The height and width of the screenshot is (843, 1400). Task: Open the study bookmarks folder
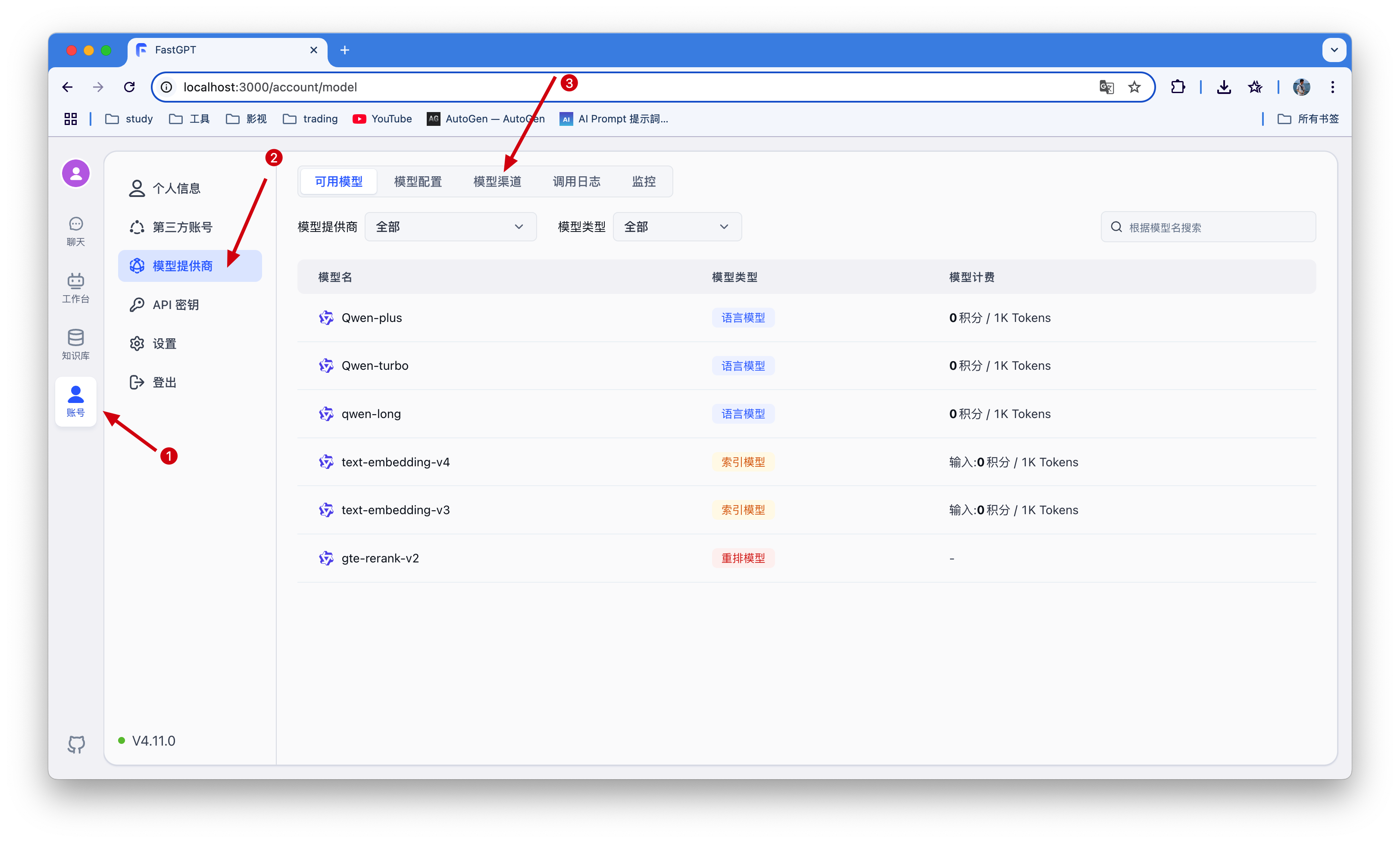129,119
